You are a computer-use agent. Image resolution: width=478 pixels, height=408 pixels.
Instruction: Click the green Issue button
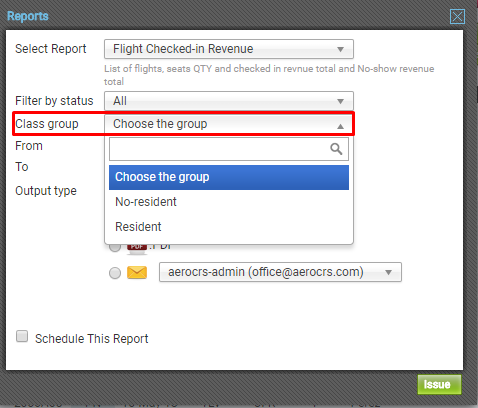pyautogui.click(x=439, y=384)
